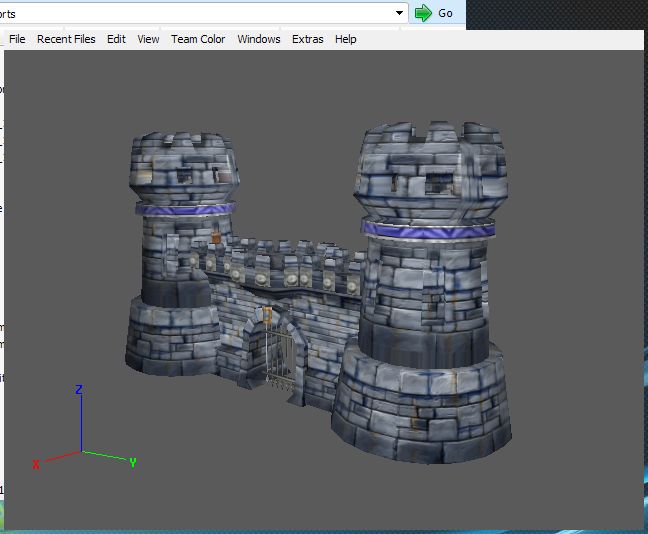
Task: Click the green Go arrow icon
Action: tap(423, 13)
